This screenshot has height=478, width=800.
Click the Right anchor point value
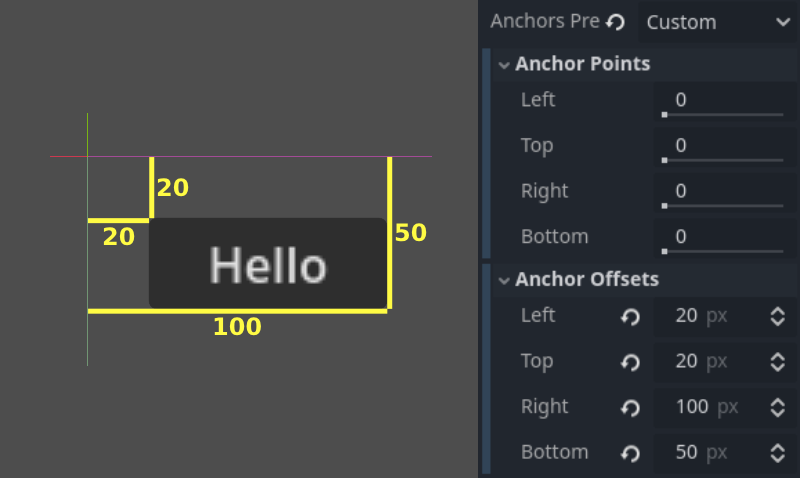681,191
